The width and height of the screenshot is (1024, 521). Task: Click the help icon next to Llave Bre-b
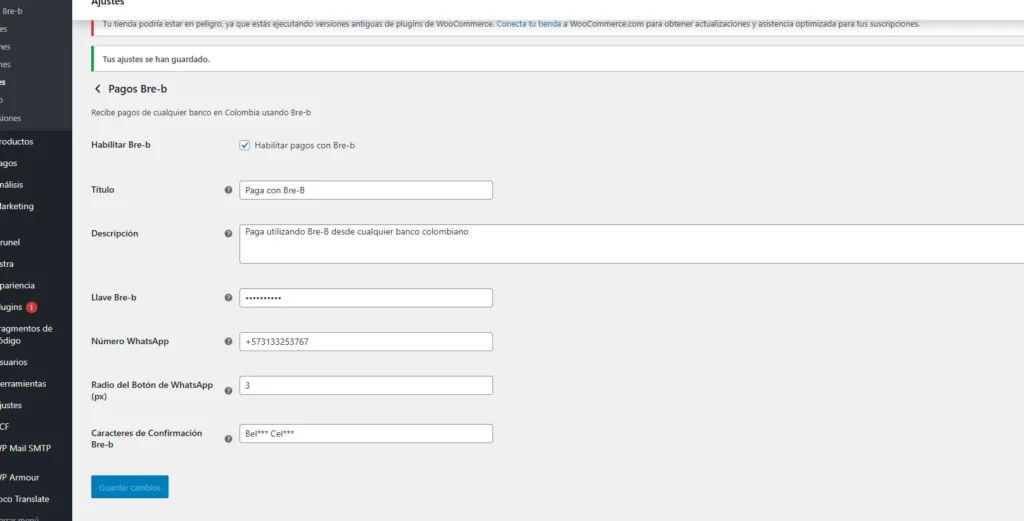[x=228, y=298]
